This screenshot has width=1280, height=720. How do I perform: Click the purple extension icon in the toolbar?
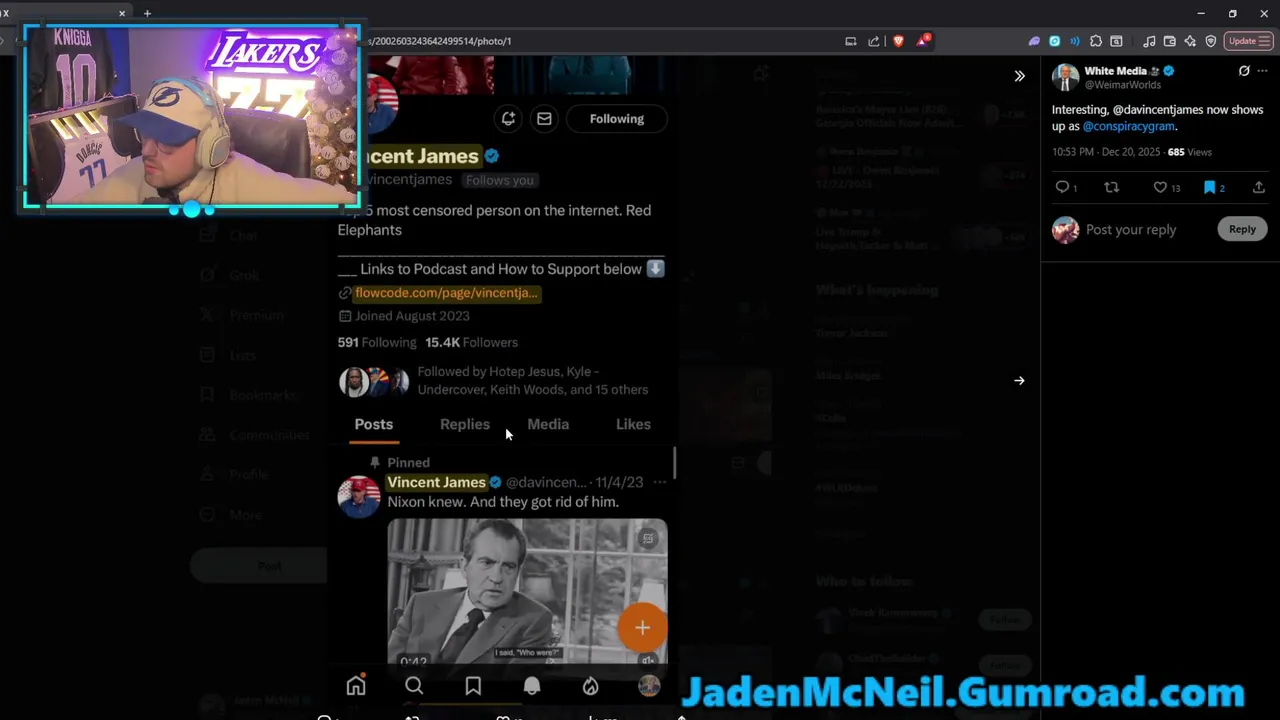1034,41
